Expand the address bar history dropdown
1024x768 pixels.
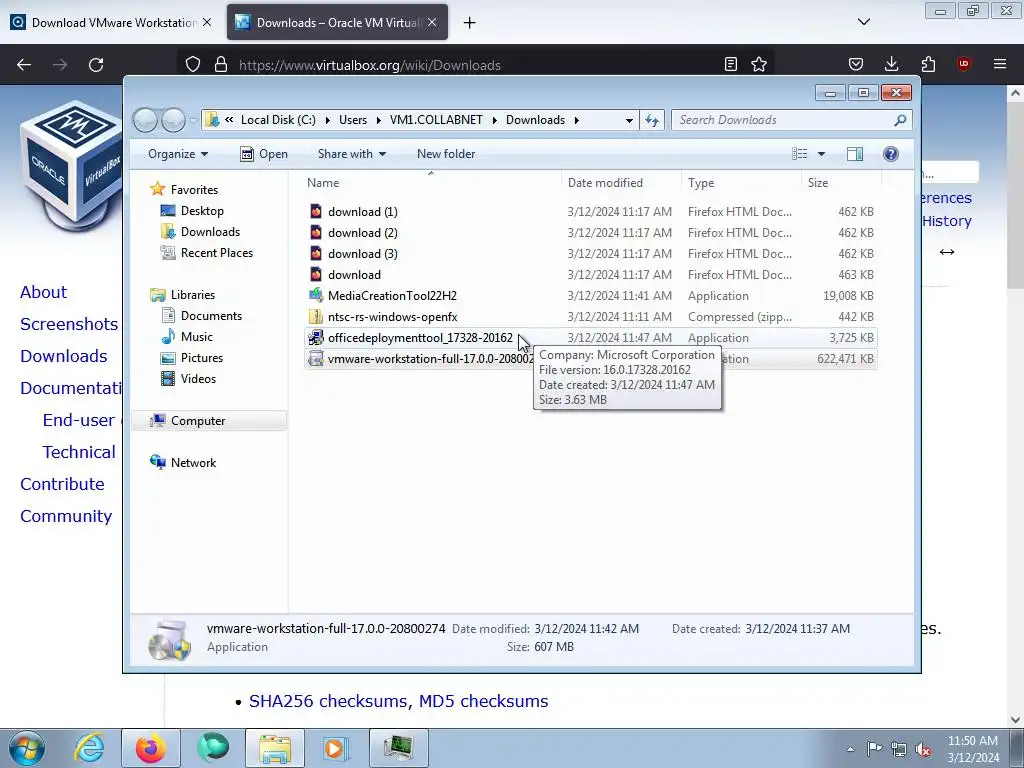pyautogui.click(x=629, y=120)
